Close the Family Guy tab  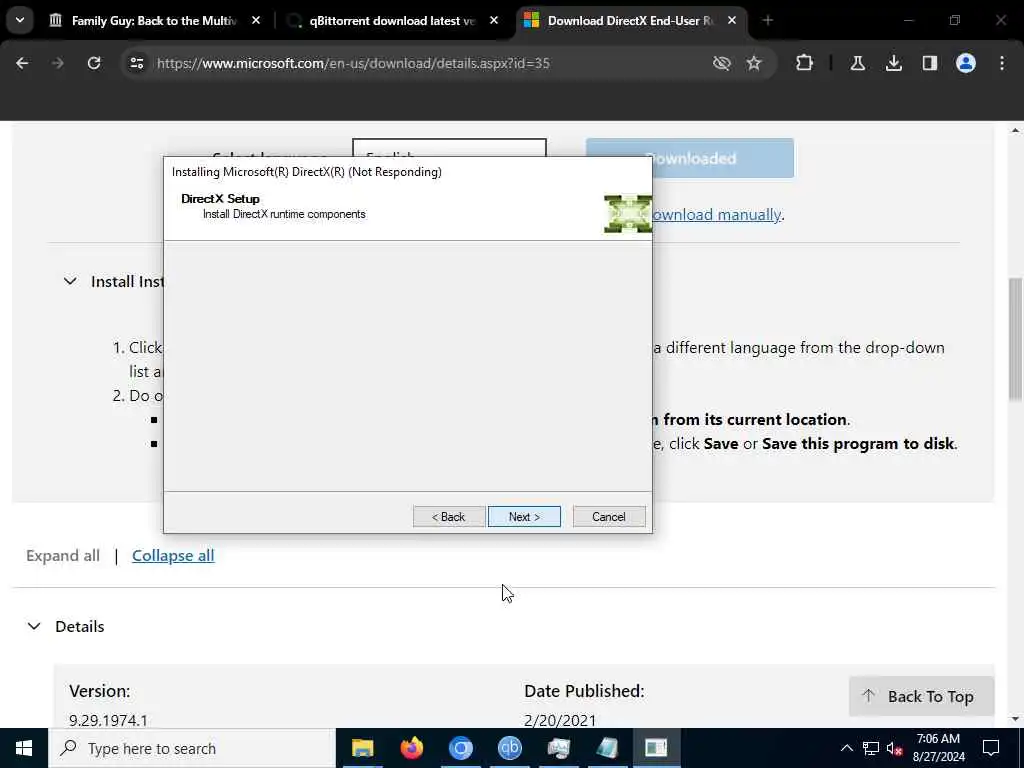256,21
